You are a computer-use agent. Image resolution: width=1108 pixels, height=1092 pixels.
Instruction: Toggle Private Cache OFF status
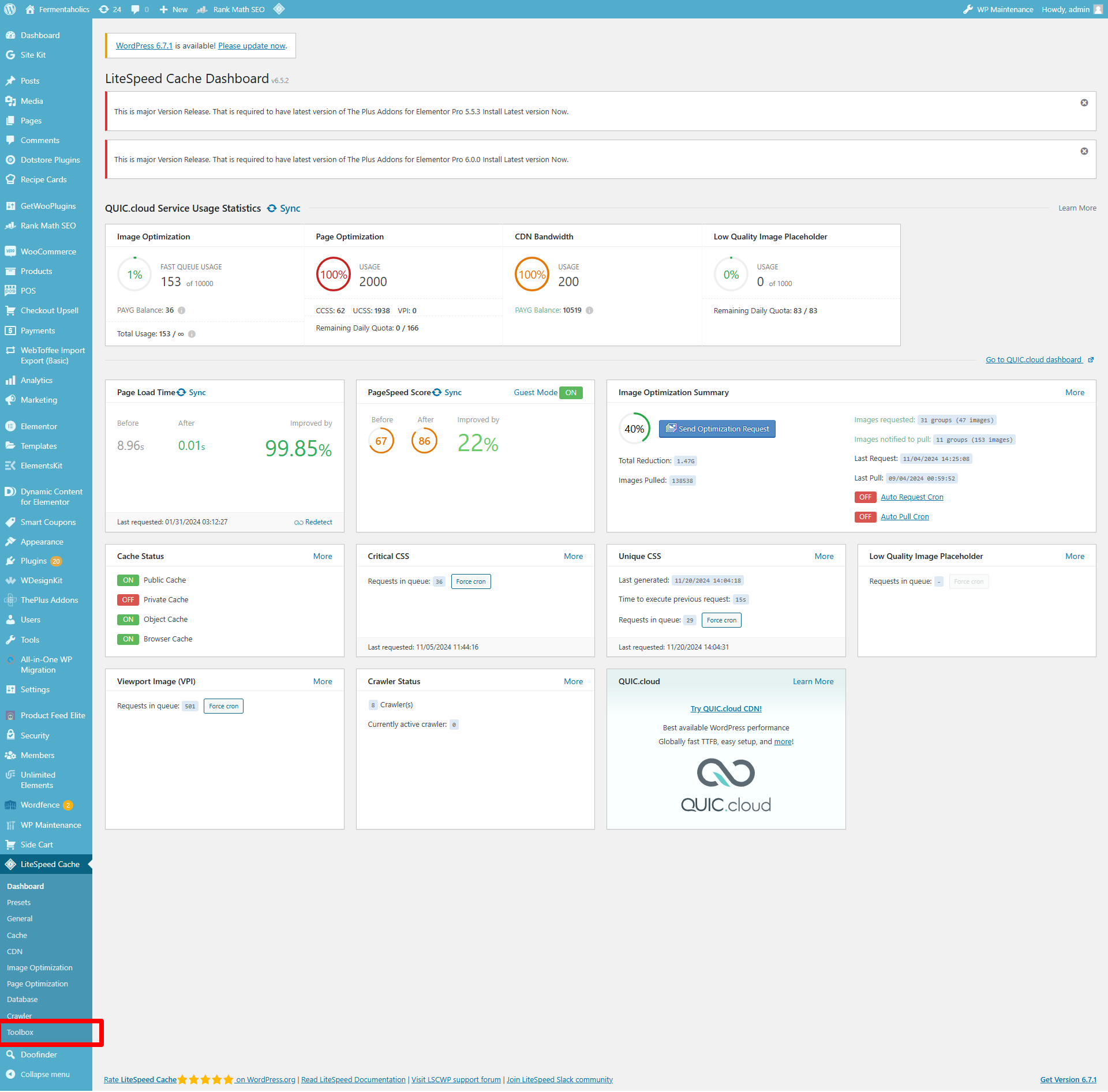point(128,600)
